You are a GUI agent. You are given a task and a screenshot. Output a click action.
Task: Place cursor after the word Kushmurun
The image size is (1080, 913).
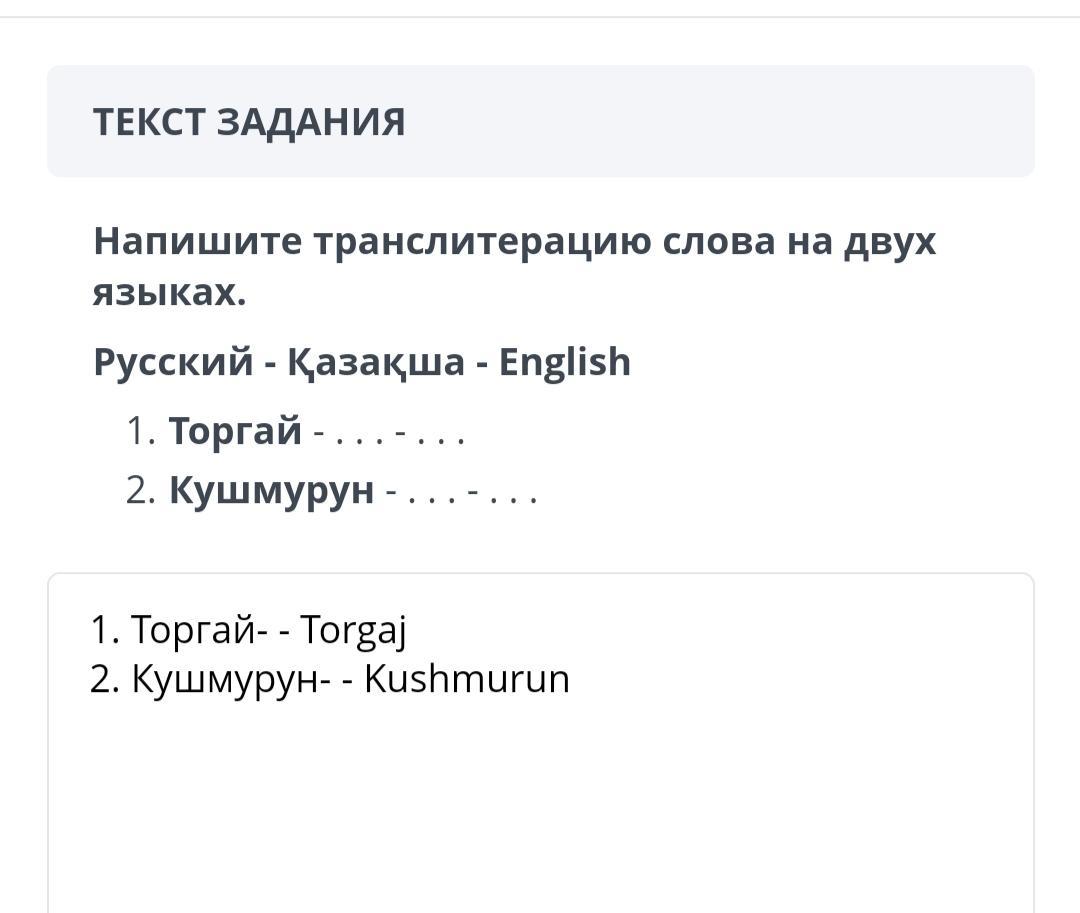pos(571,680)
